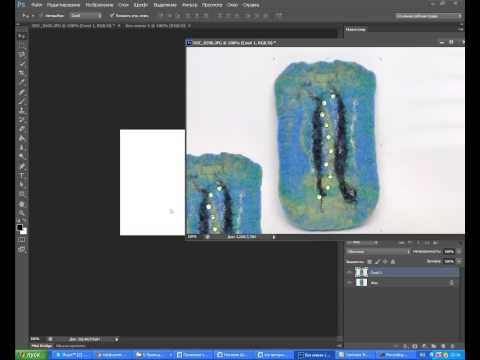The height and width of the screenshot is (360, 480).
Task: Click the top layer thumbnail
Action: point(361,272)
